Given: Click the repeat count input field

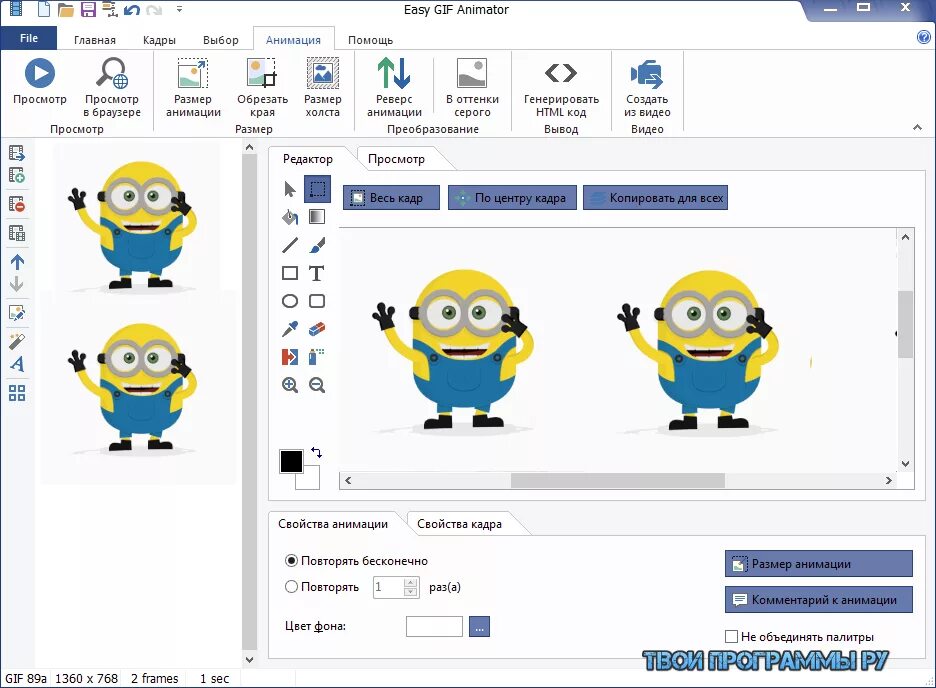Looking at the screenshot, I should 388,587.
